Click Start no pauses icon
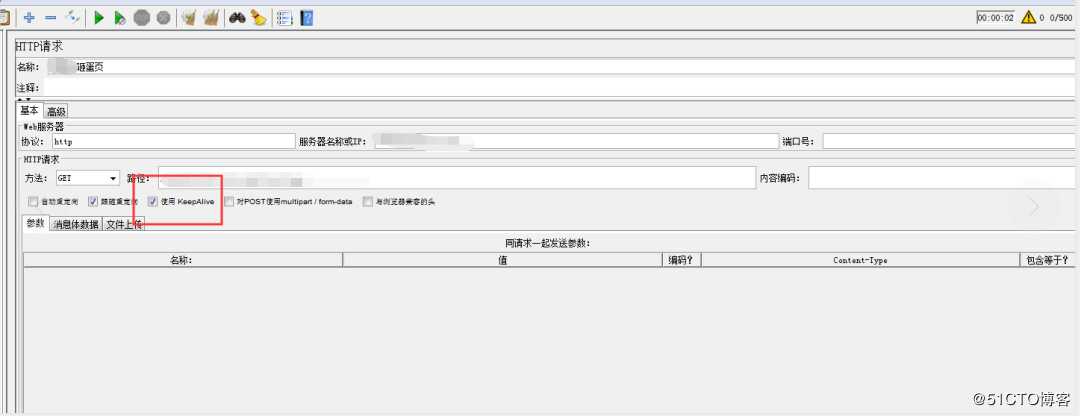This screenshot has height=416, width=1080. [121, 18]
